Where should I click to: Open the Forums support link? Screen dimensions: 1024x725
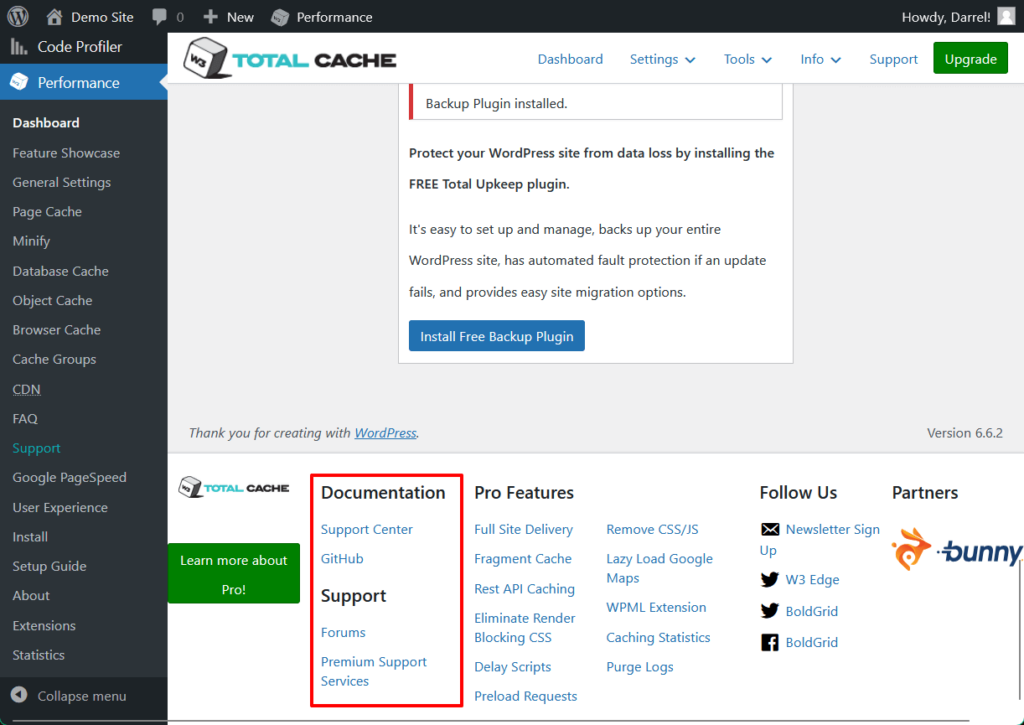[x=343, y=632]
